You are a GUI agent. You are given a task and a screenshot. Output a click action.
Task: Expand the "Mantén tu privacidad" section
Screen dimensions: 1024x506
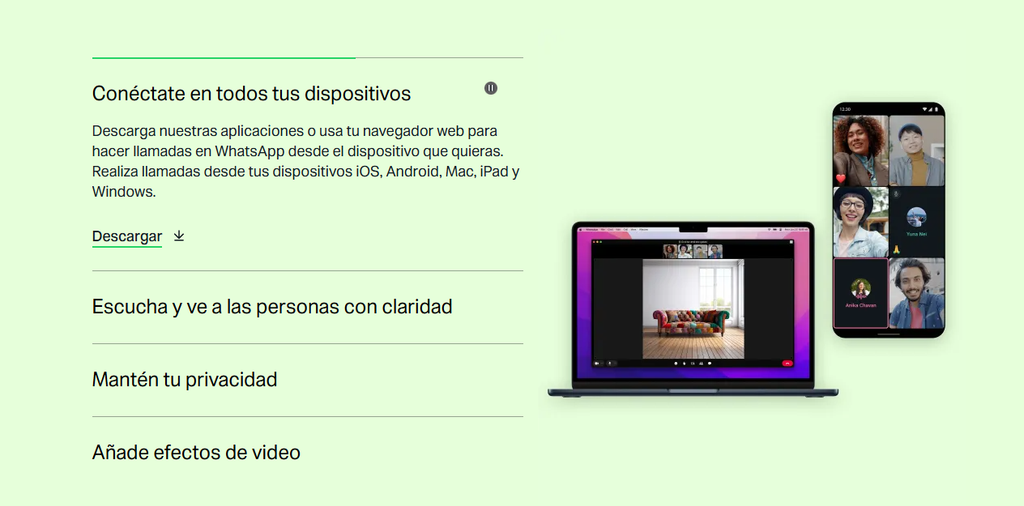[184, 379]
